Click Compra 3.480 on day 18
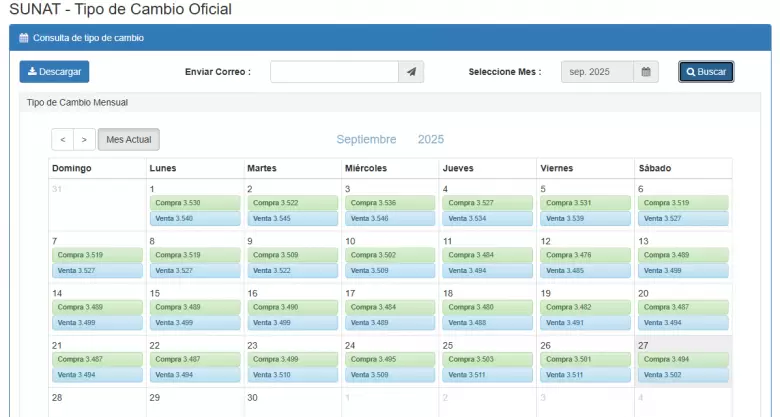The image size is (780, 417). point(488,307)
